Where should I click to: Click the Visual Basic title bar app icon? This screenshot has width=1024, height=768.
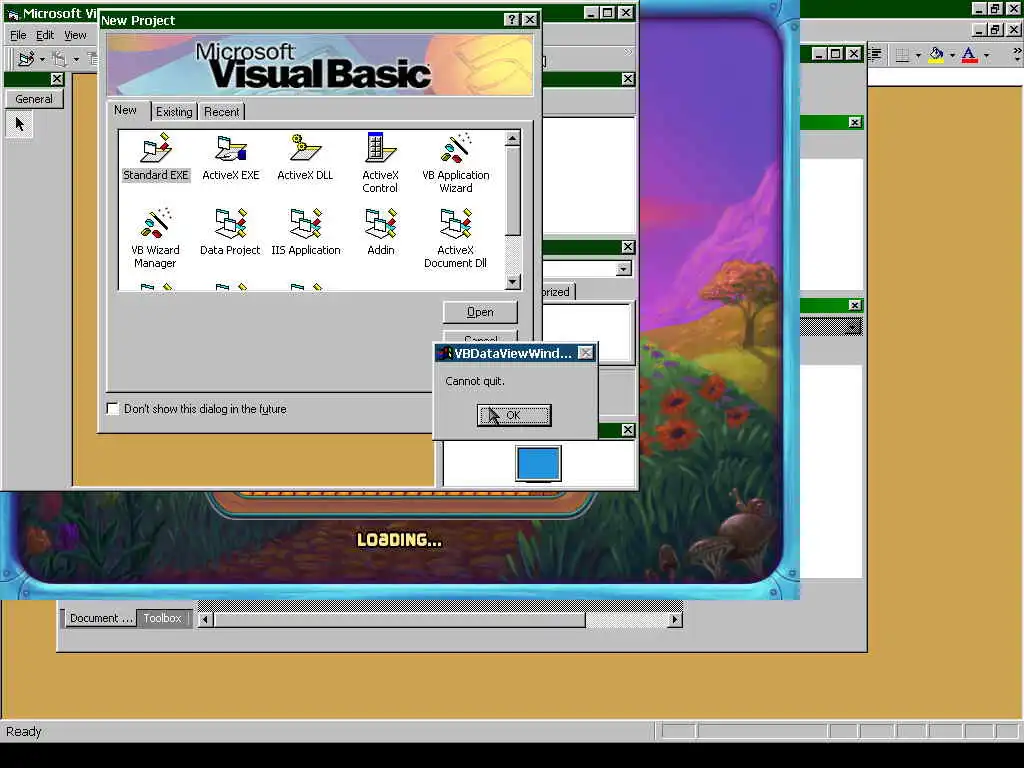12,14
